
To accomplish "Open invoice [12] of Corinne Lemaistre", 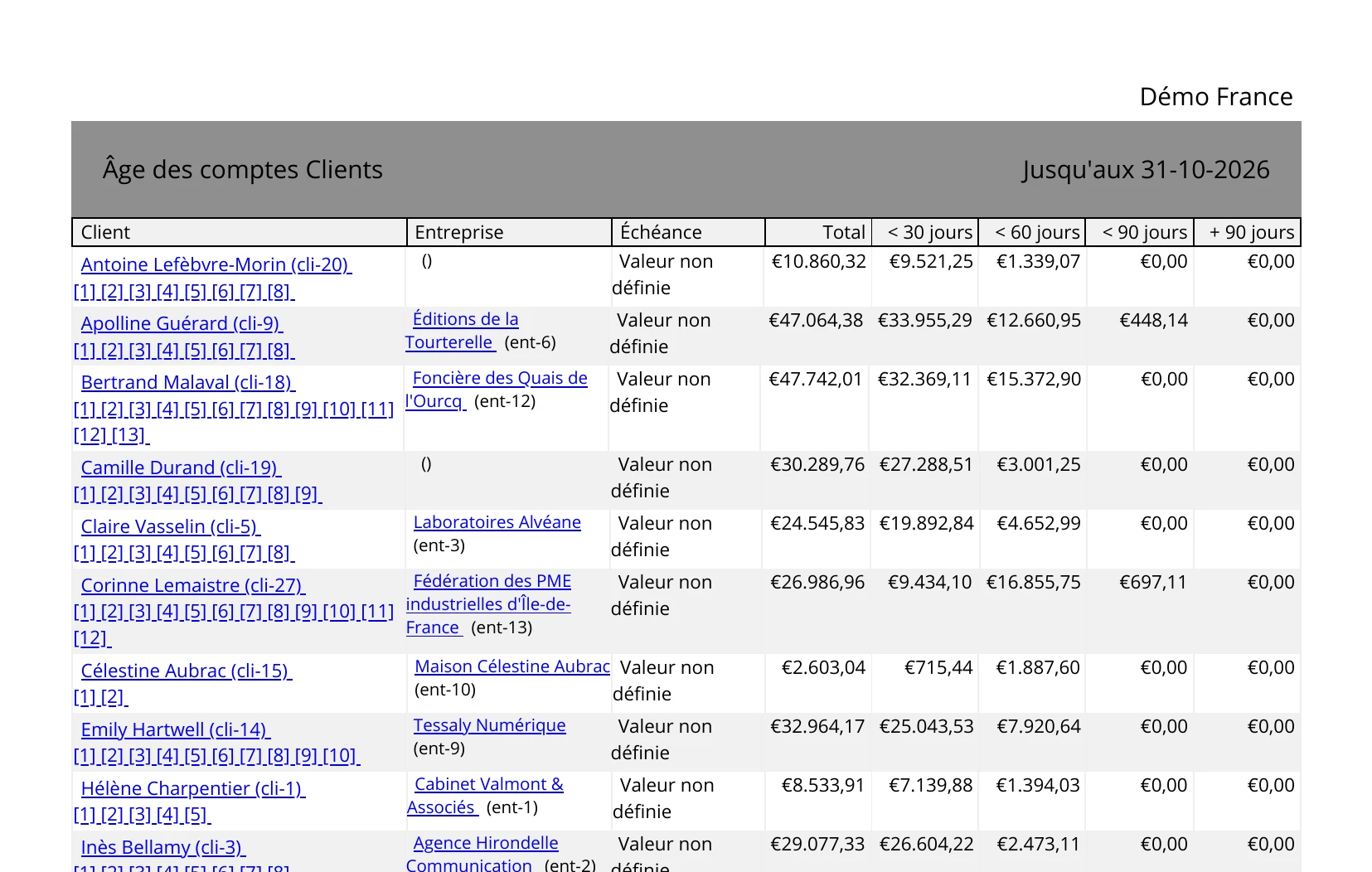I will (92, 638).
